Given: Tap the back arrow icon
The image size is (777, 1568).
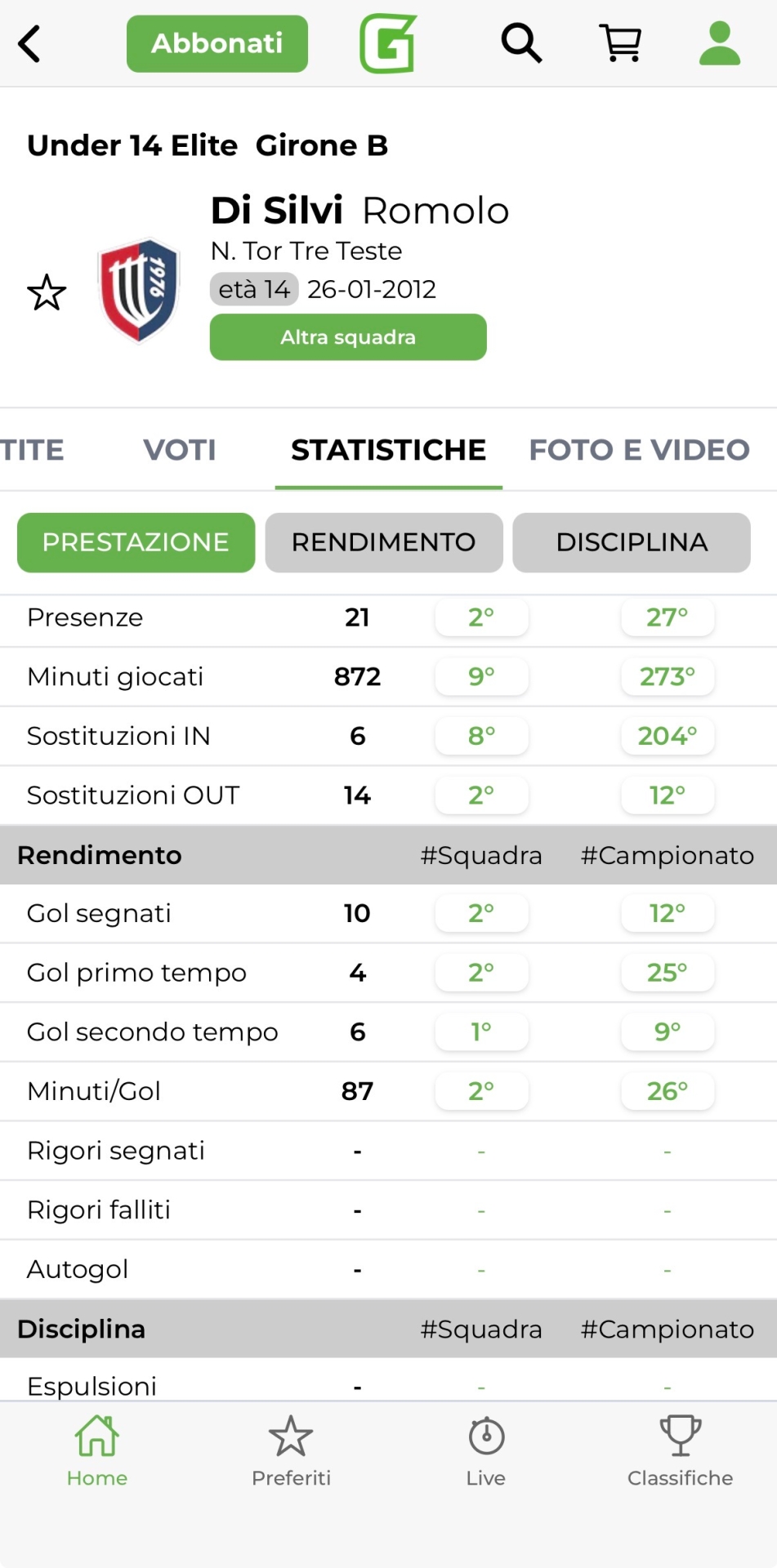Looking at the screenshot, I should coord(30,44).
